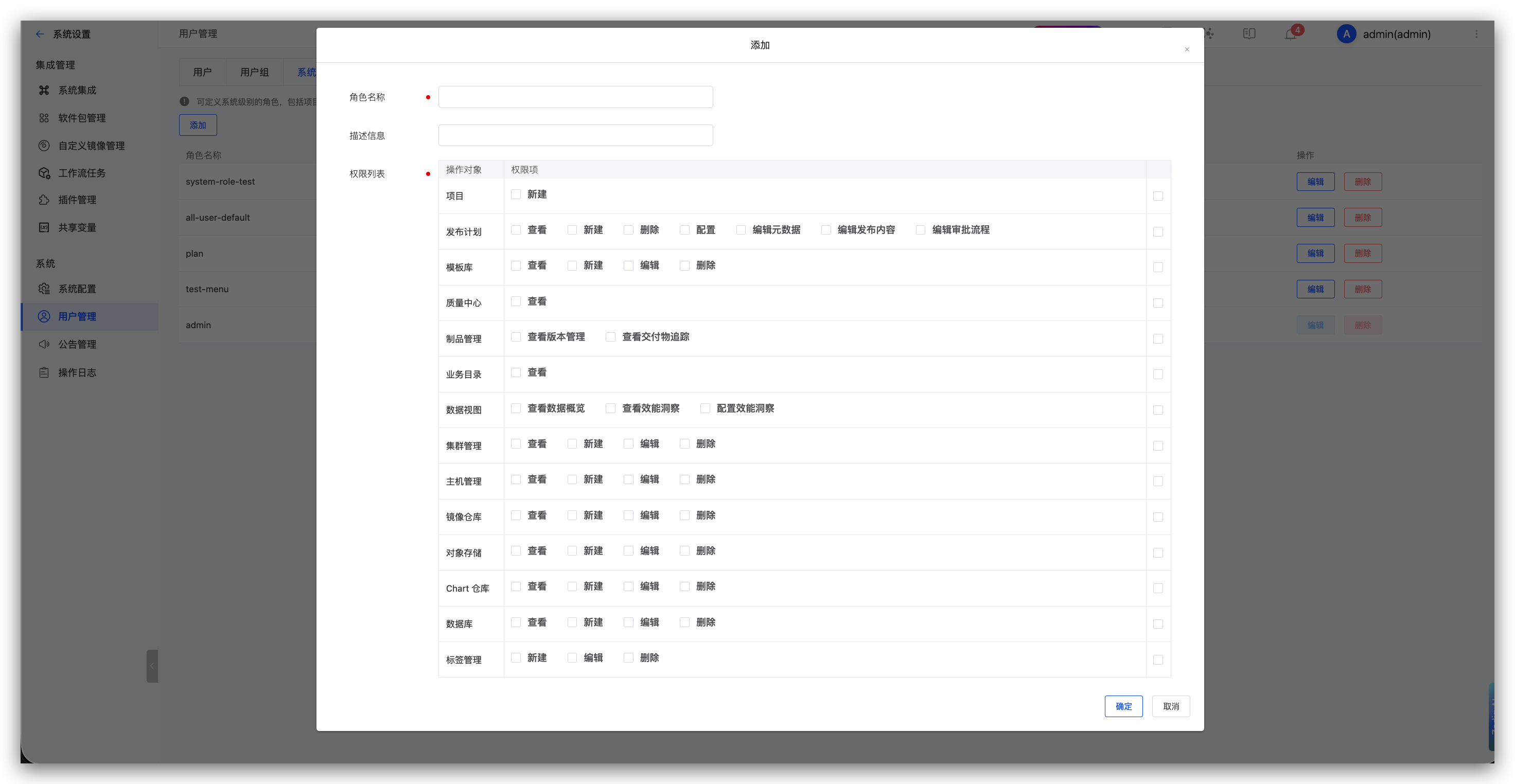Click the back arrow next to 系统设置

point(40,34)
